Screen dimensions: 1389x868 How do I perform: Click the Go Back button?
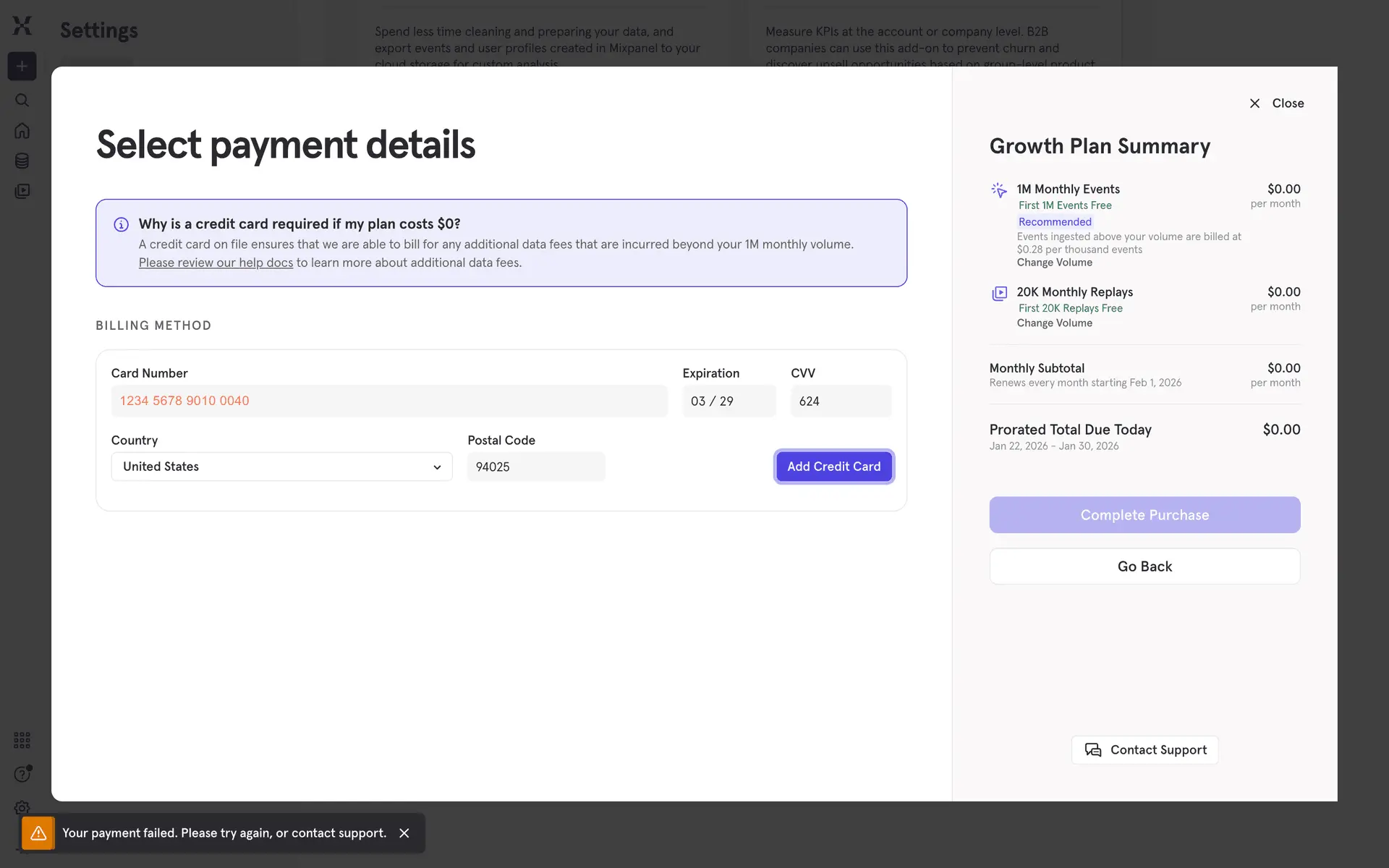[1144, 566]
